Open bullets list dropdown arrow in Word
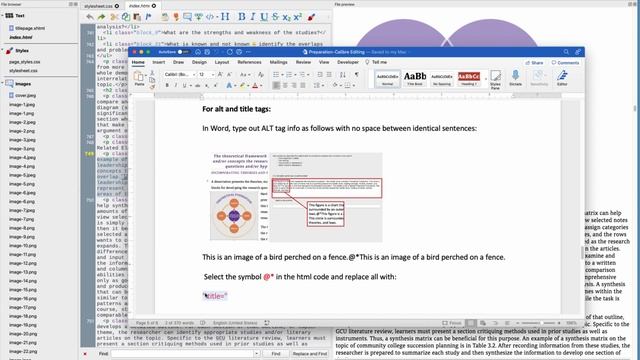This screenshot has height=360, width=640. (282, 75)
